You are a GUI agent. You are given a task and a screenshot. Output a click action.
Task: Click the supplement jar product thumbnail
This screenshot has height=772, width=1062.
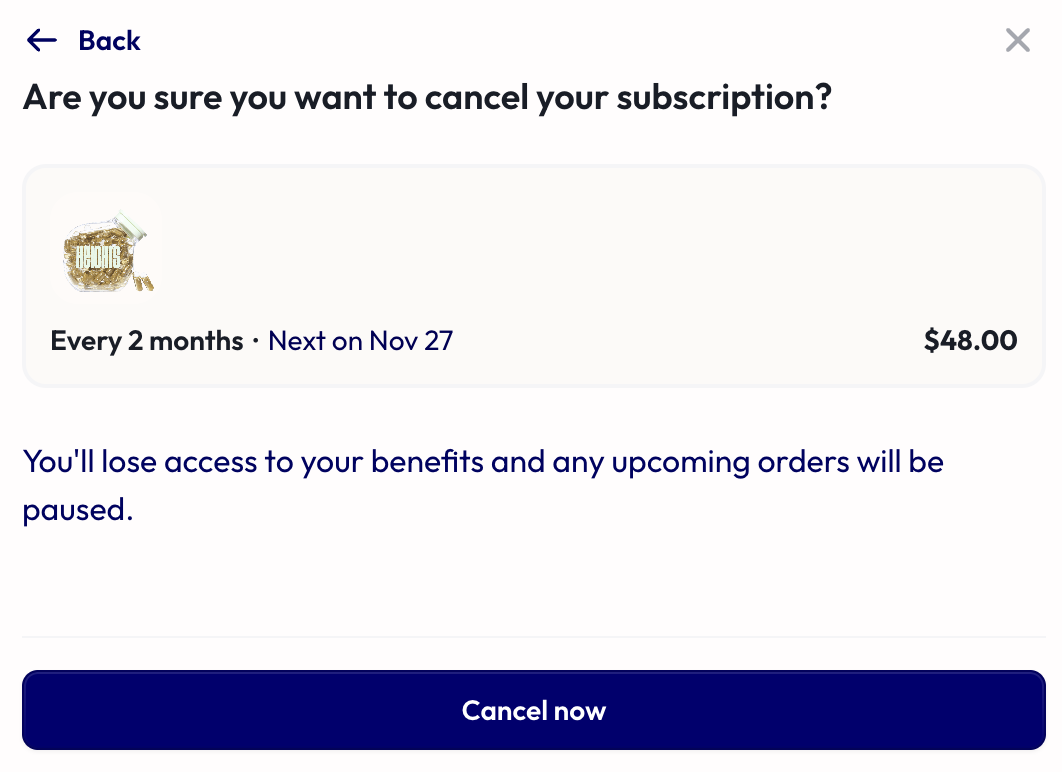[106, 249]
